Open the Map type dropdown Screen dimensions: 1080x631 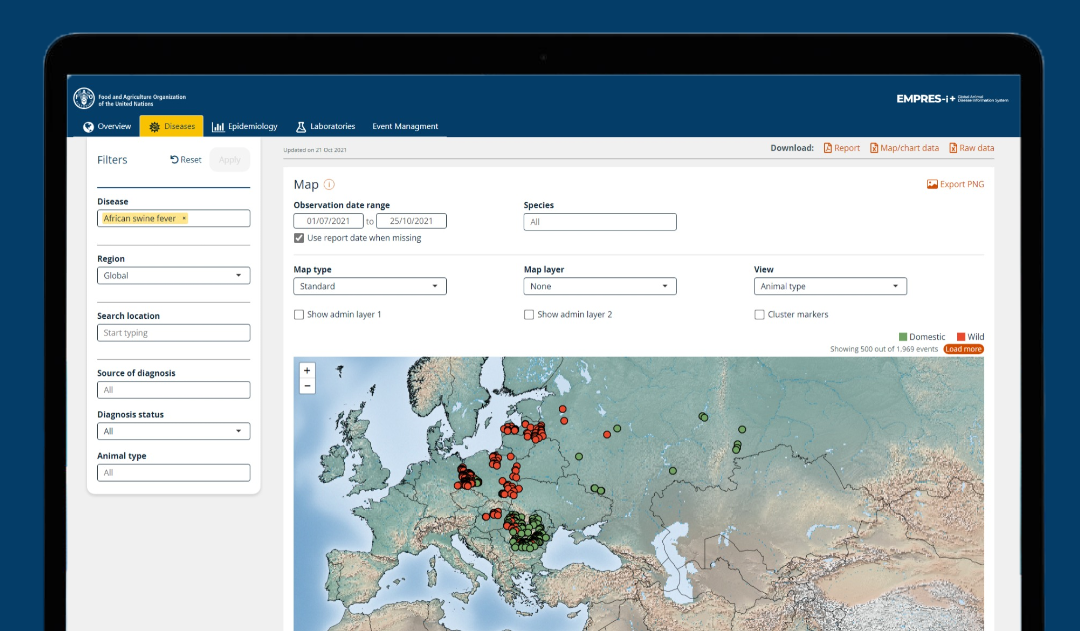click(370, 287)
